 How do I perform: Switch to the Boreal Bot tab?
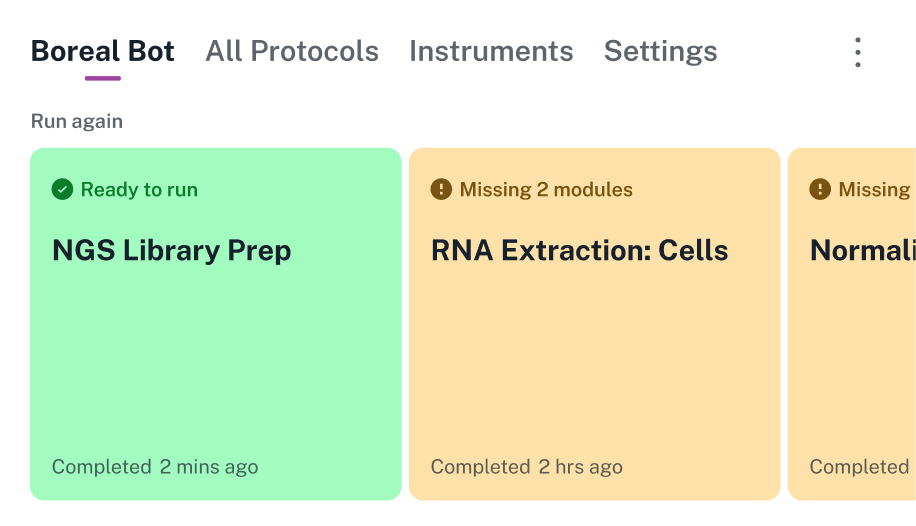103,52
